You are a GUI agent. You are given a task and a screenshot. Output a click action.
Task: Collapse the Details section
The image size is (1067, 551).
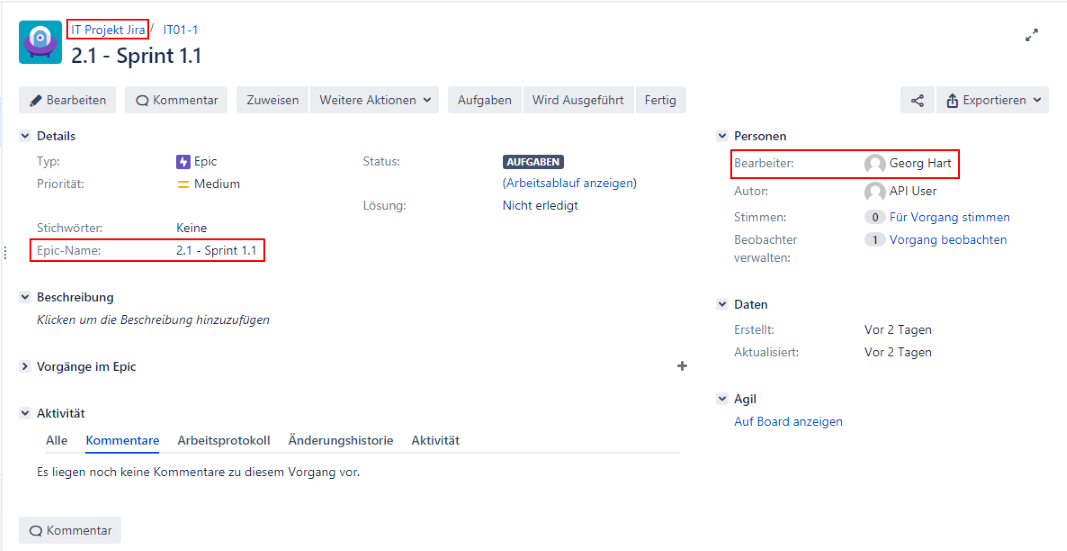coord(25,136)
